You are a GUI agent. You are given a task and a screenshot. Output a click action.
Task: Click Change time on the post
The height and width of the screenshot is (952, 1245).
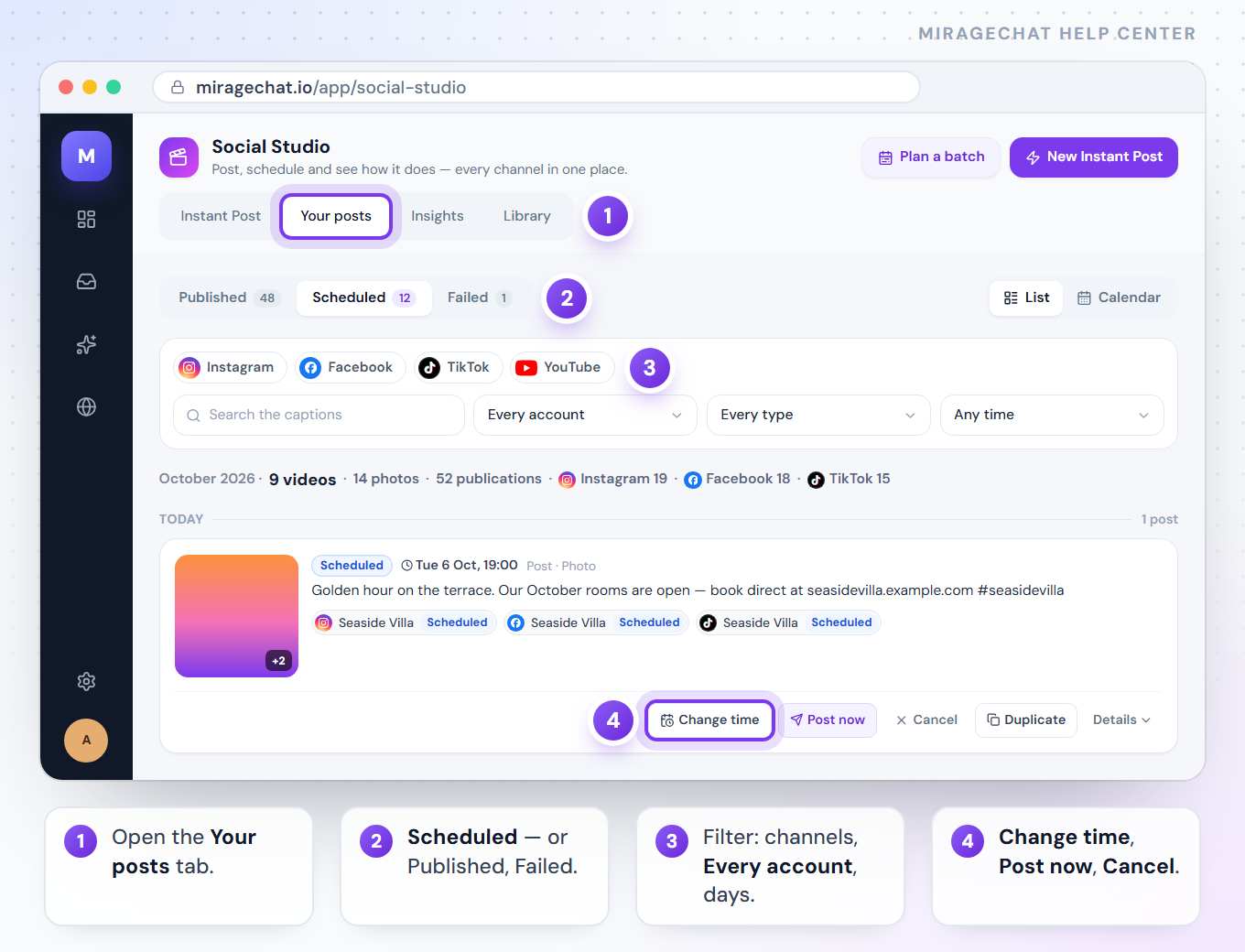tap(709, 720)
